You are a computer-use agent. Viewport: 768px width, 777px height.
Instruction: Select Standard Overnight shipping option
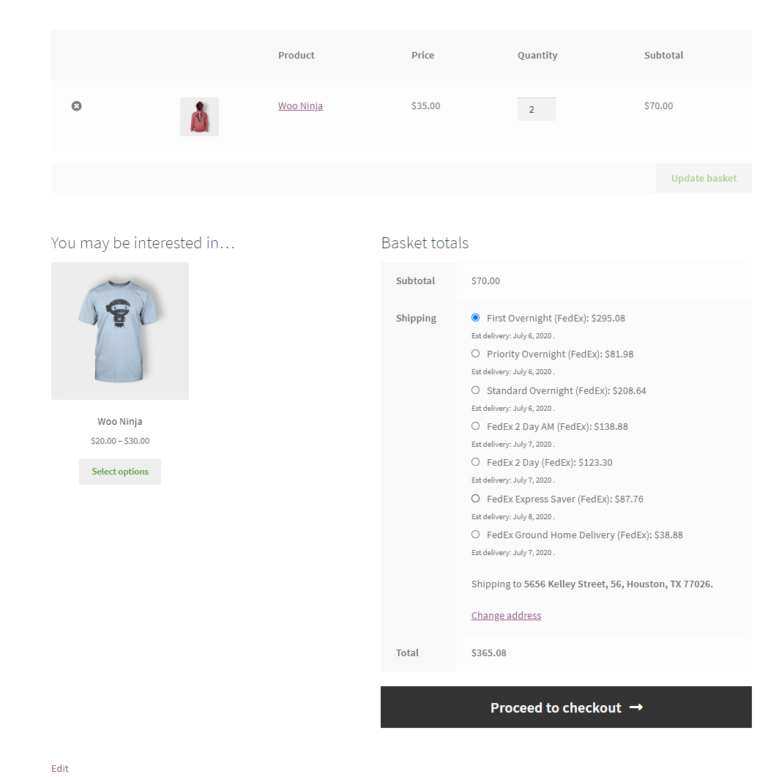476,390
